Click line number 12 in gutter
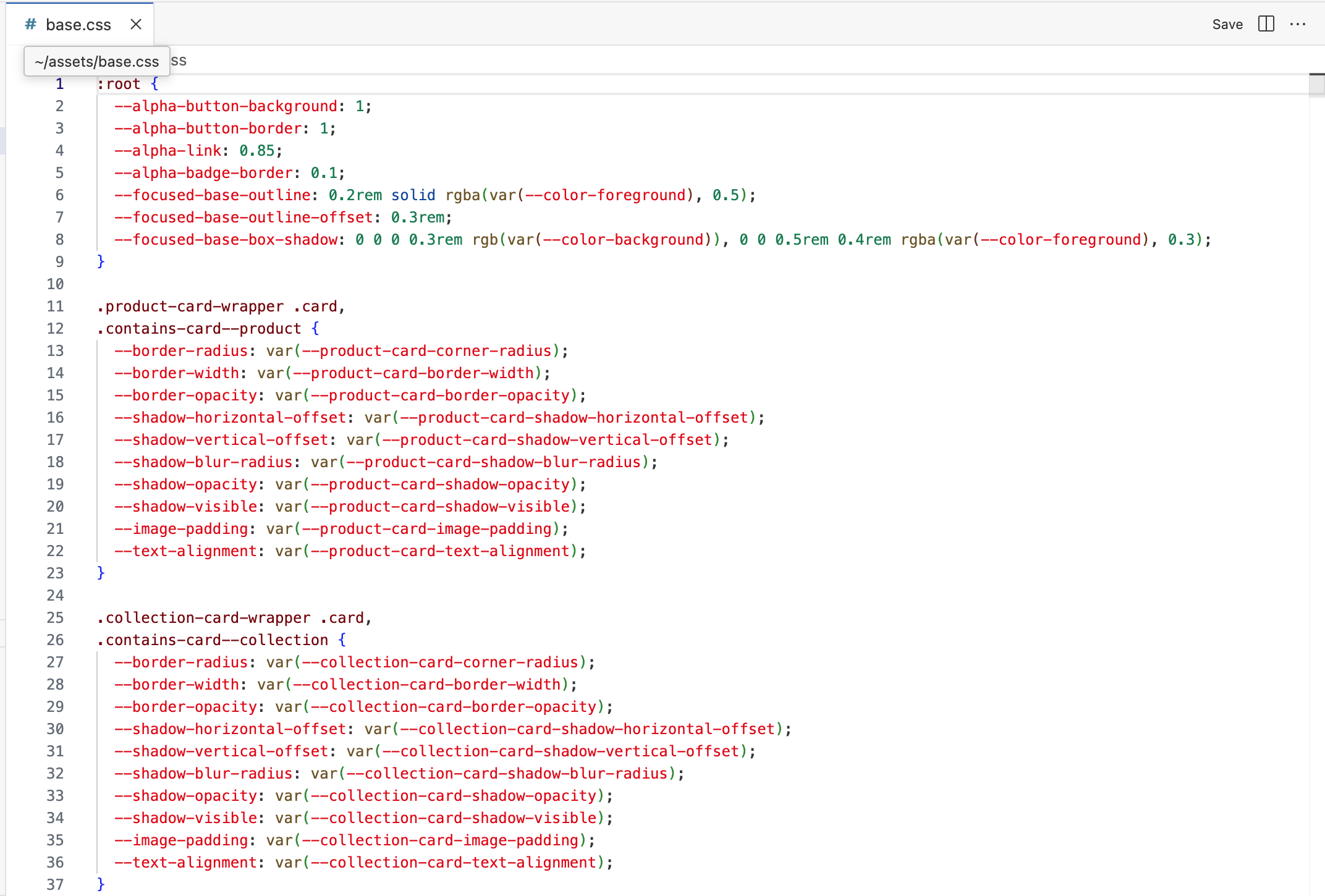This screenshot has width=1325, height=896. click(x=56, y=329)
